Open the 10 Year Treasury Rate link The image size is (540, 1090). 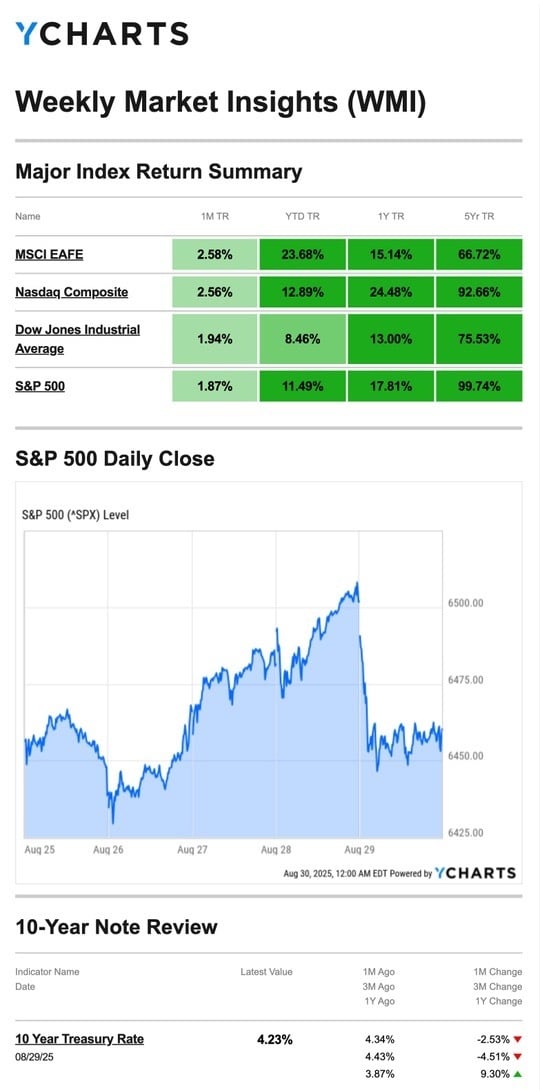pos(79,1039)
